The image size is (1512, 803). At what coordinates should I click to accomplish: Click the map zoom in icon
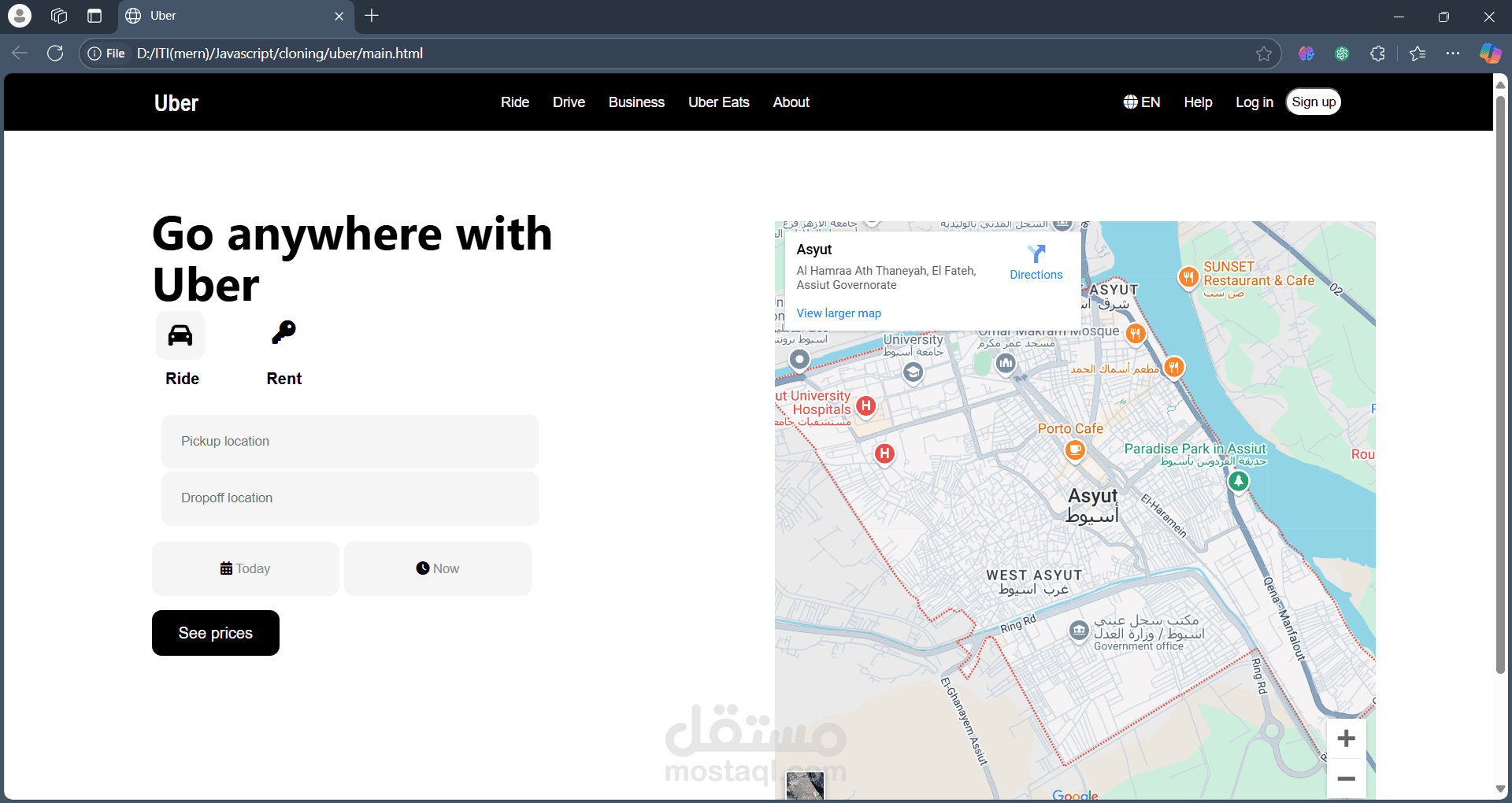coord(1347,738)
